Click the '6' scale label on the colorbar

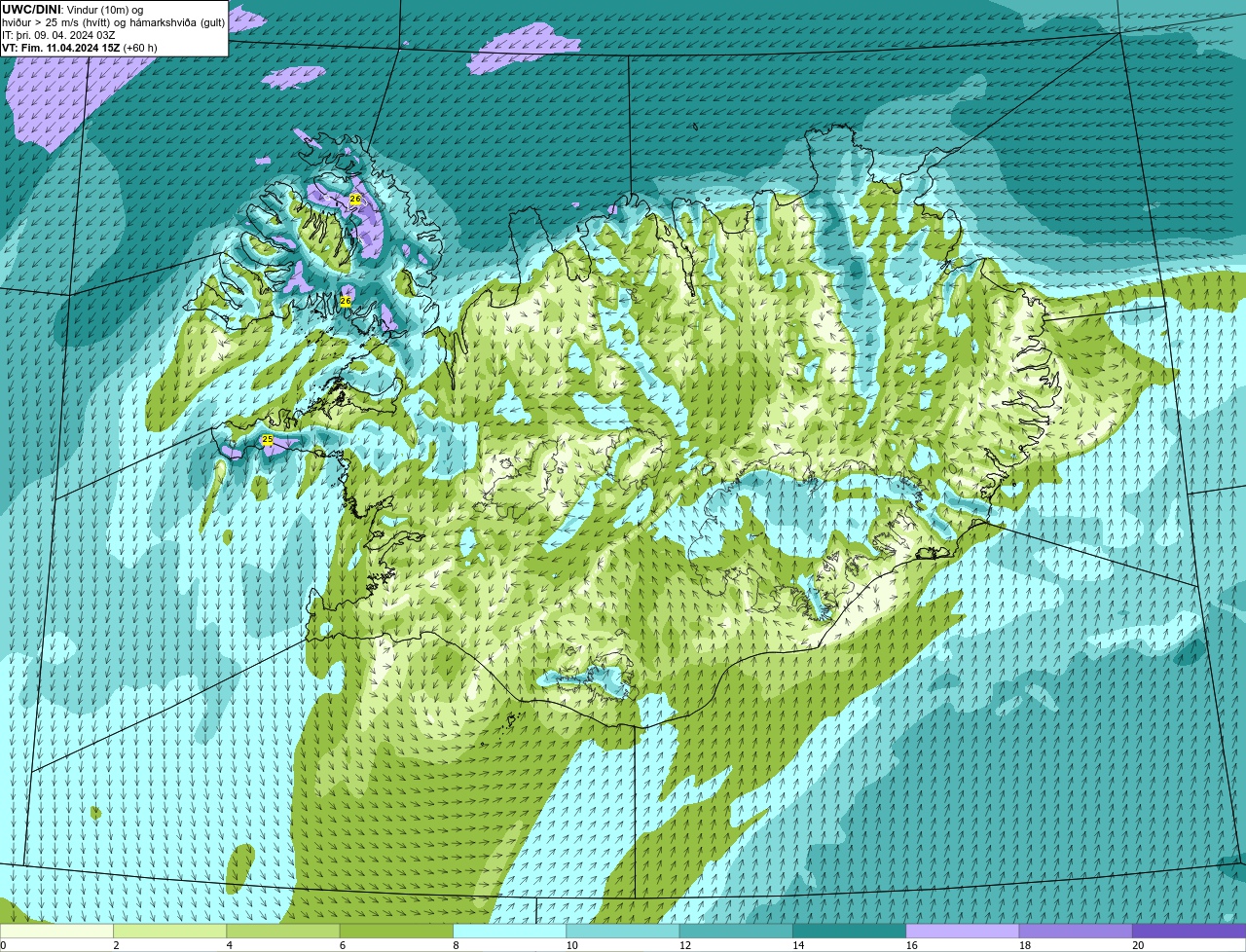click(343, 945)
